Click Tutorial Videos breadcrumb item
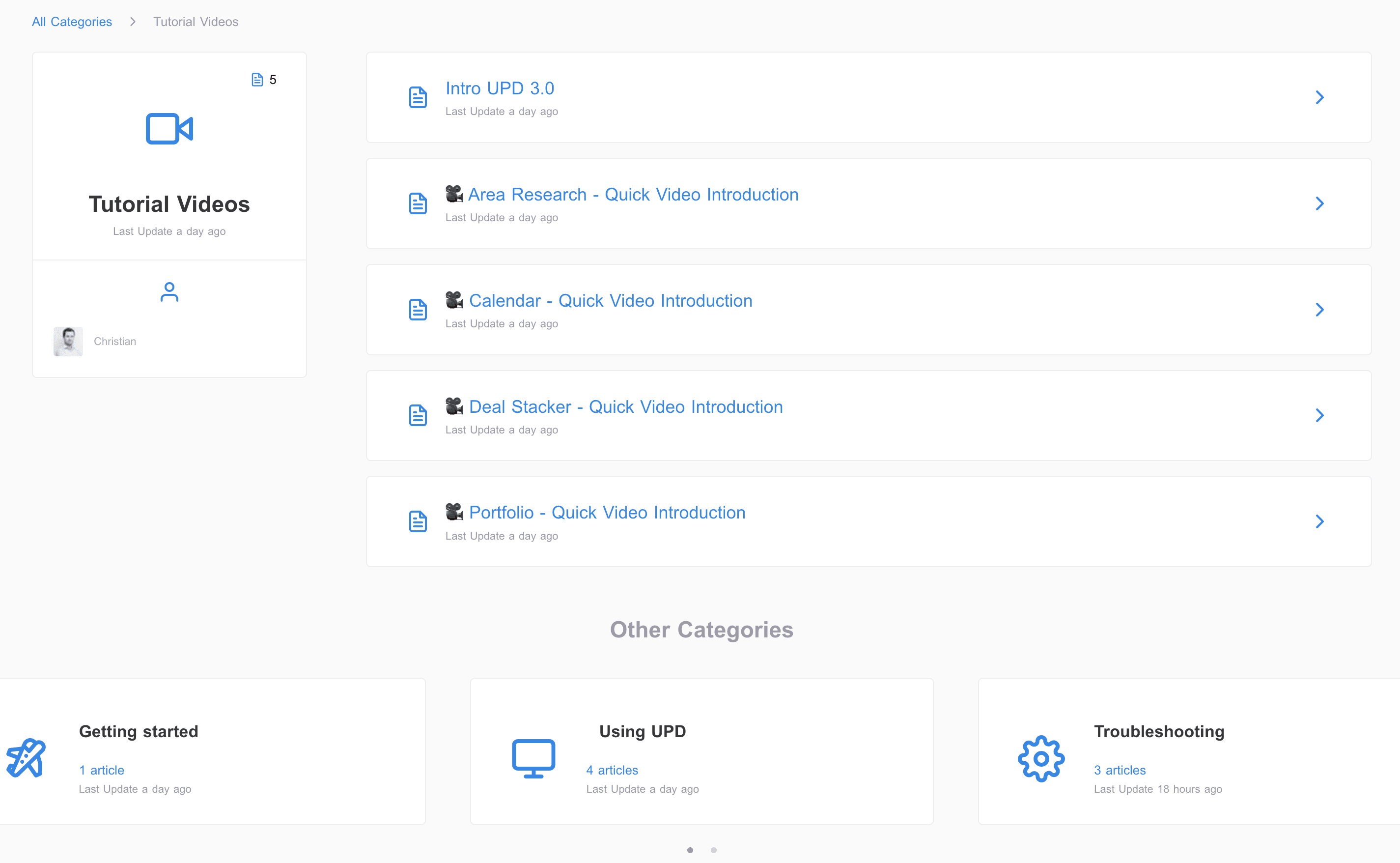1400x863 pixels. point(196,22)
